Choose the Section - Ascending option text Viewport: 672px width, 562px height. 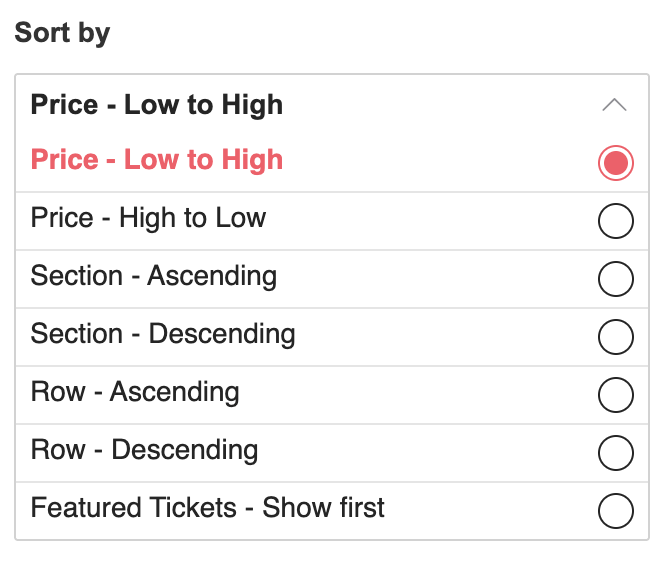[x=154, y=276]
